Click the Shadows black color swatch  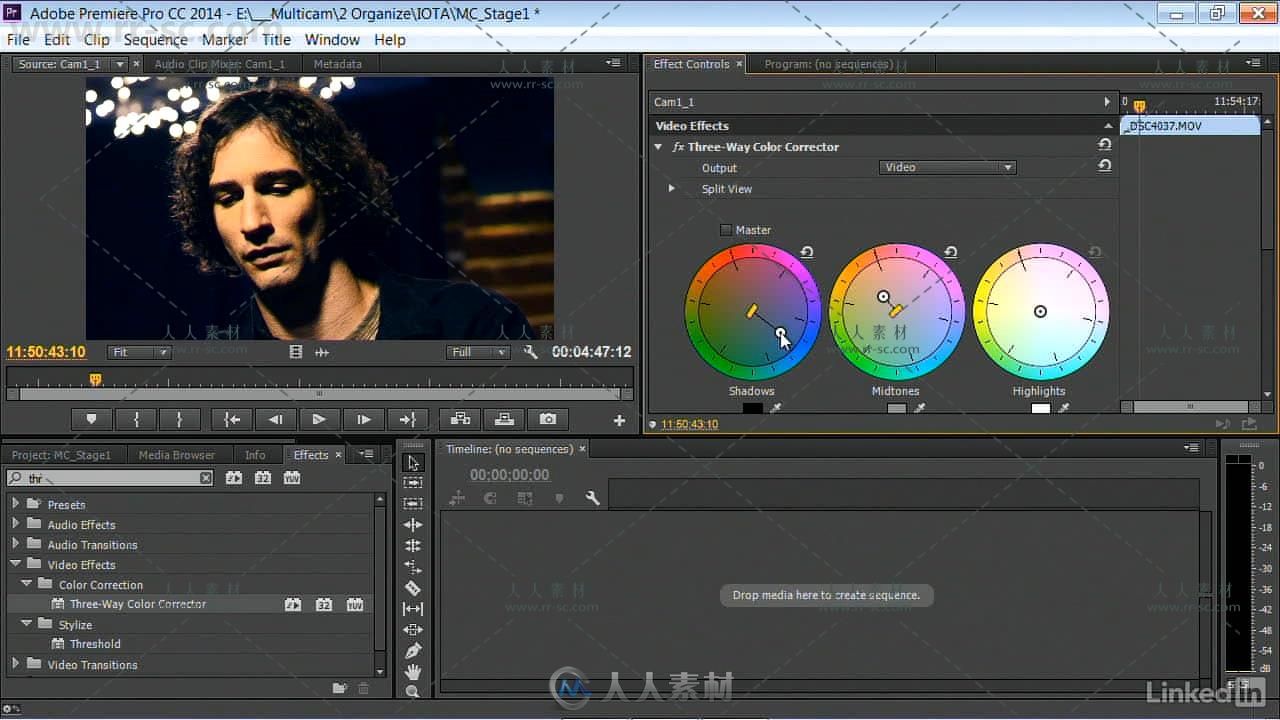click(753, 408)
